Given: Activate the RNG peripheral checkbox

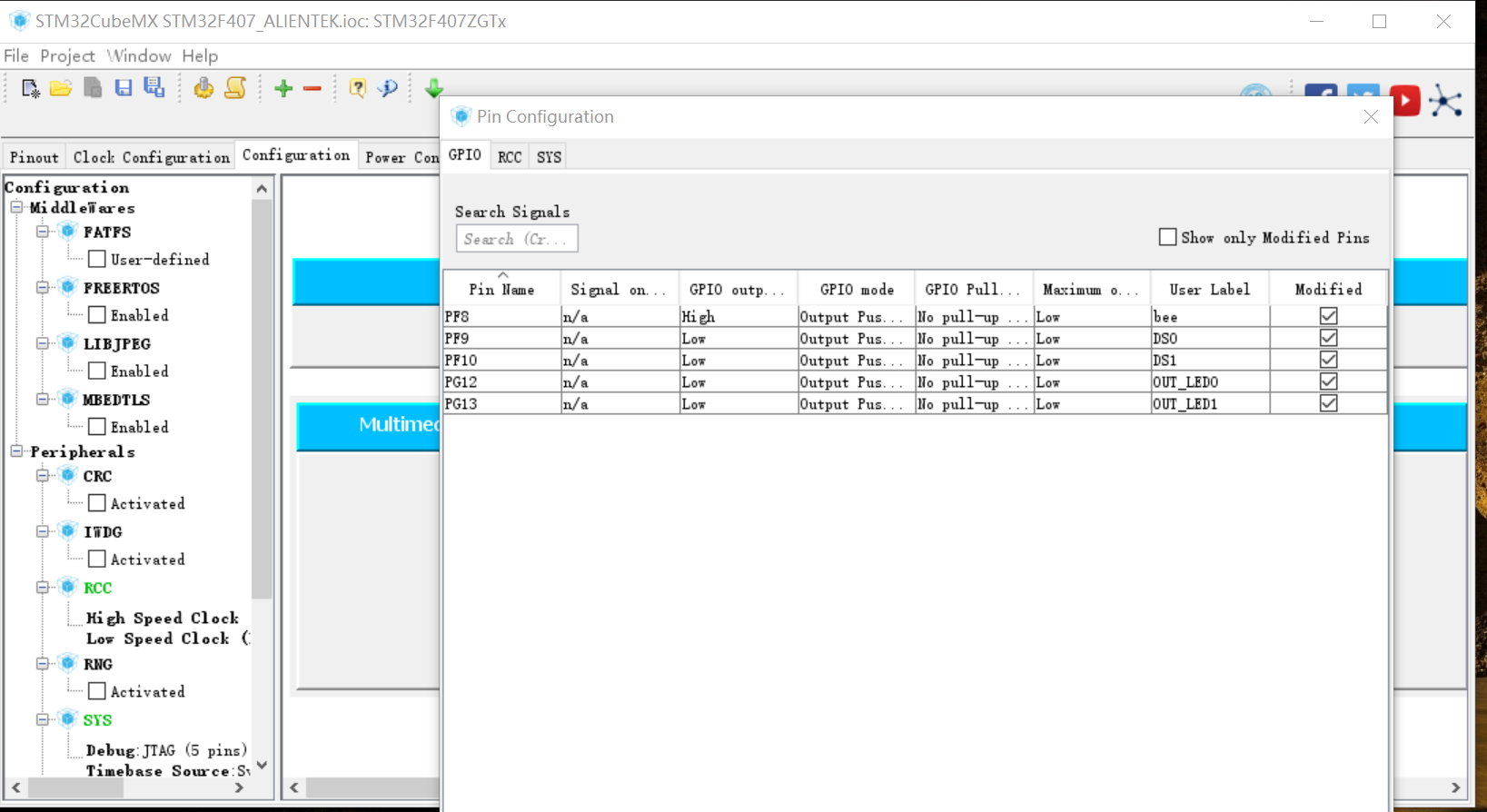Looking at the screenshot, I should pyautogui.click(x=97, y=691).
